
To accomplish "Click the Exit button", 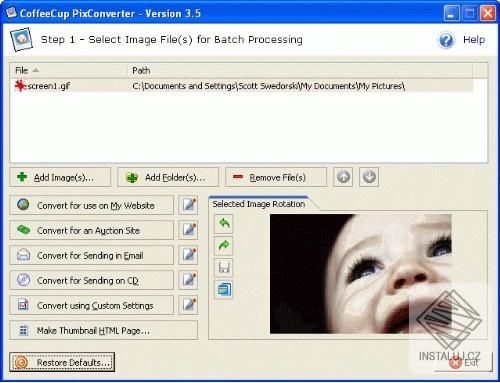I will pos(464,363).
